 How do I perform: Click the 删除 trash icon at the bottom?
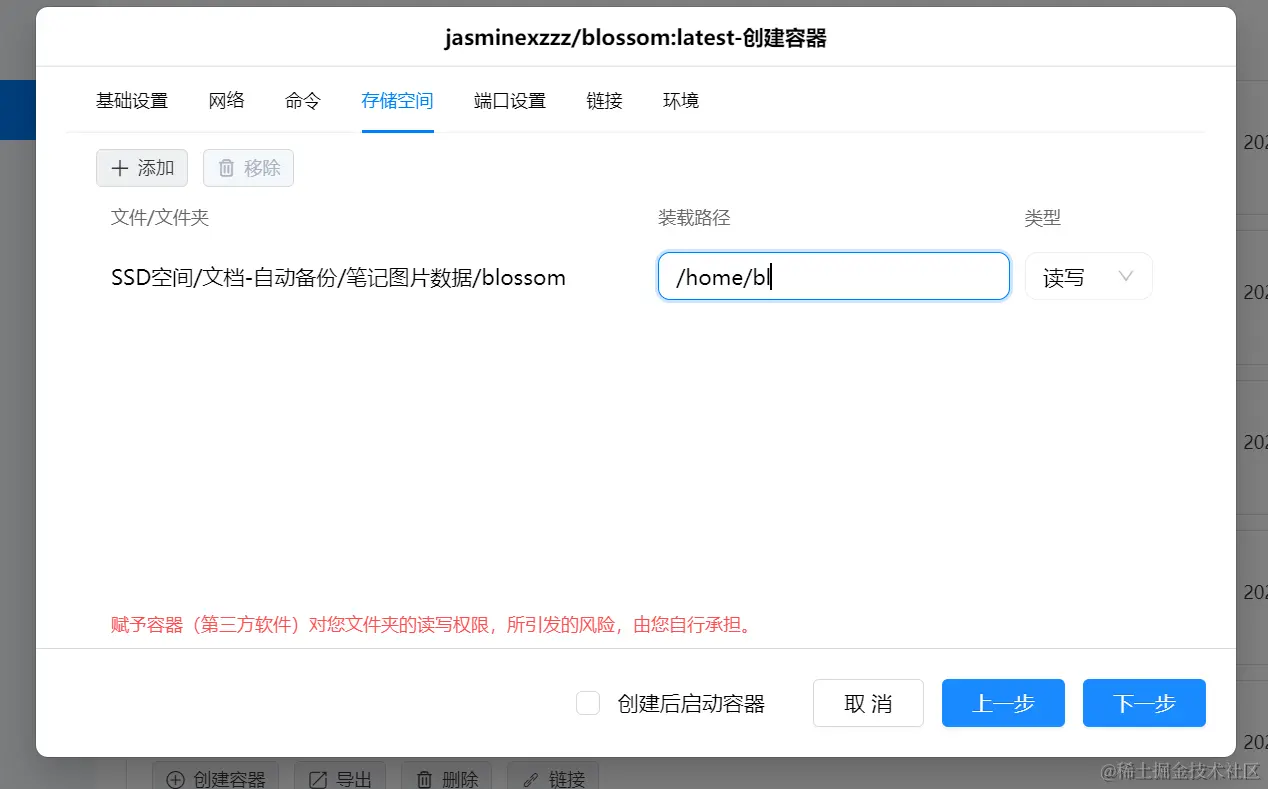[x=424, y=778]
